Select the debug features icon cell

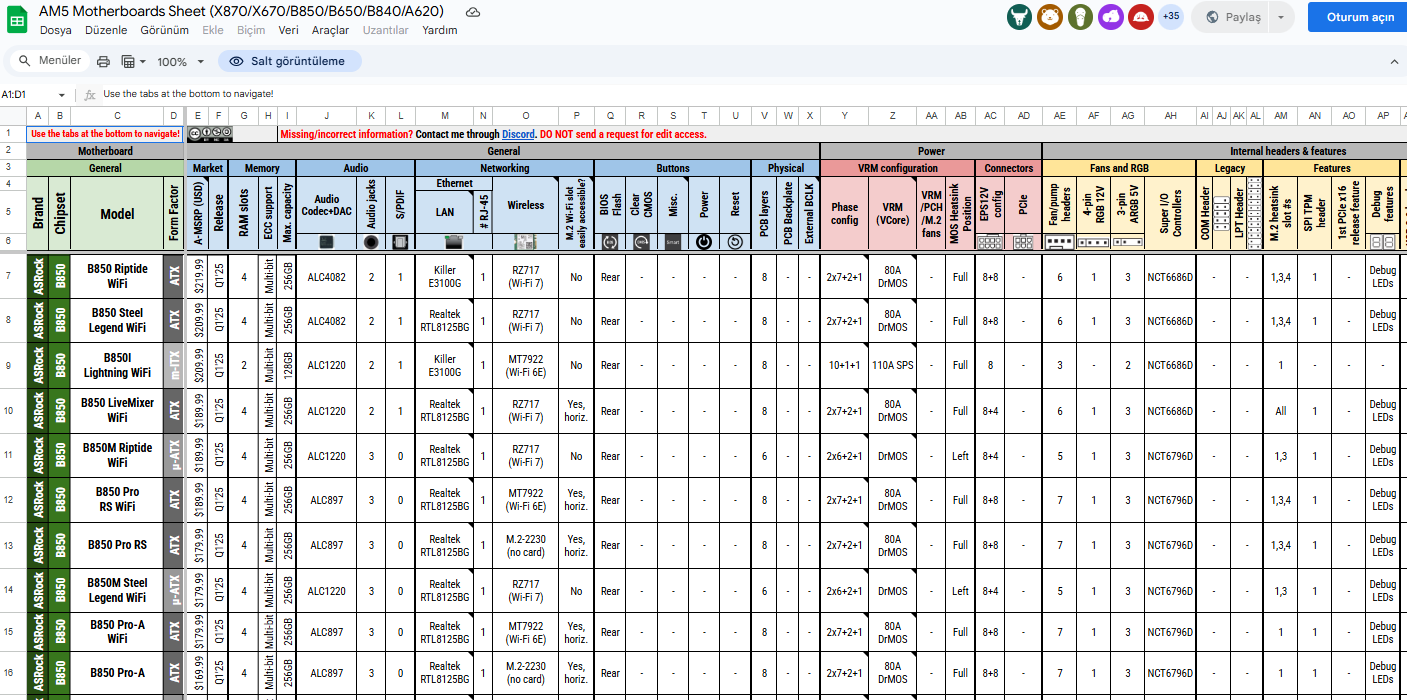[x=1383, y=242]
